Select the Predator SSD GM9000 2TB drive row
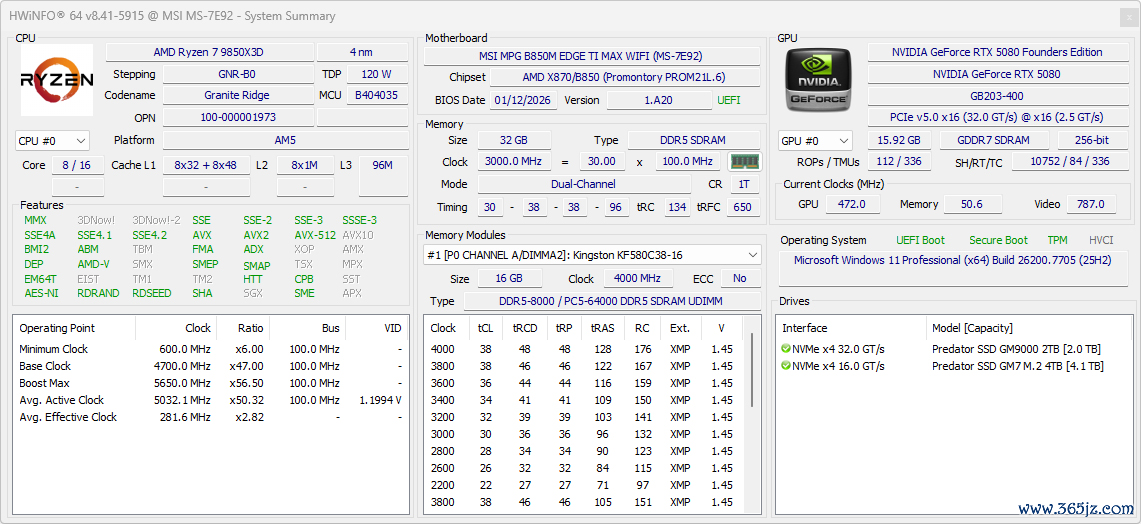 pos(953,349)
